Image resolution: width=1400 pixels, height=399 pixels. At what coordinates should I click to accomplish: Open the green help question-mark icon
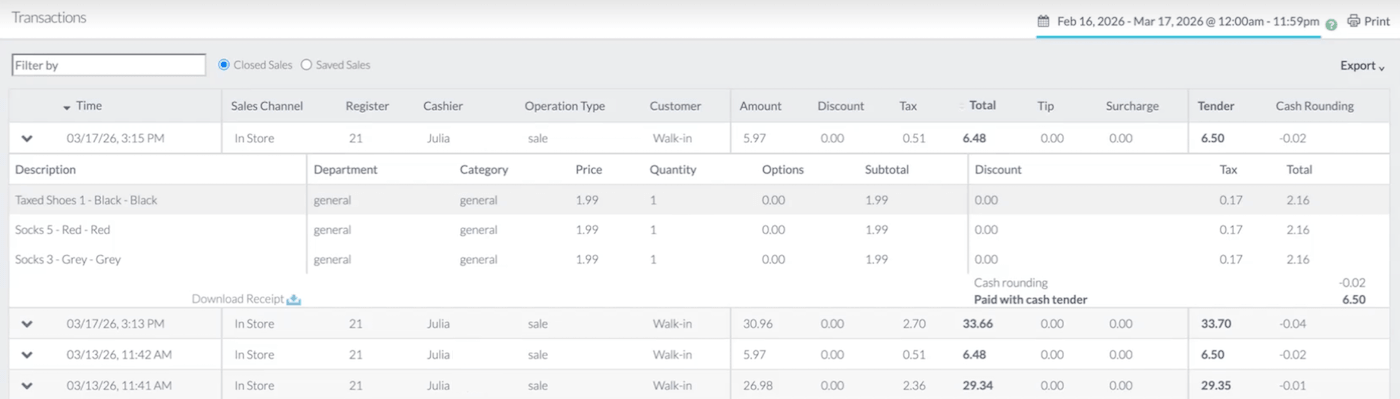click(1331, 25)
